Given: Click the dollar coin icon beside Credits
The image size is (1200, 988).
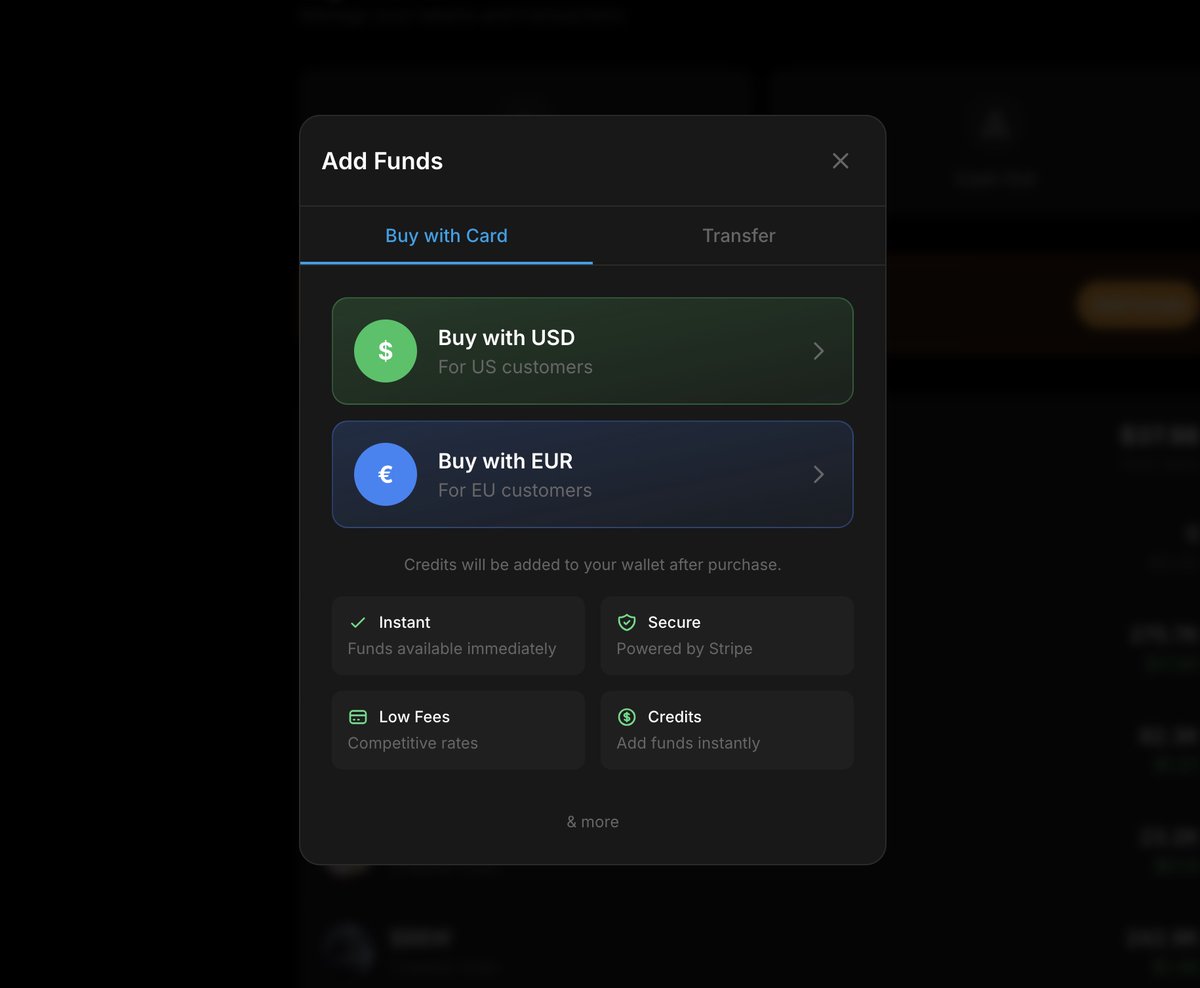Looking at the screenshot, I should click(x=627, y=717).
